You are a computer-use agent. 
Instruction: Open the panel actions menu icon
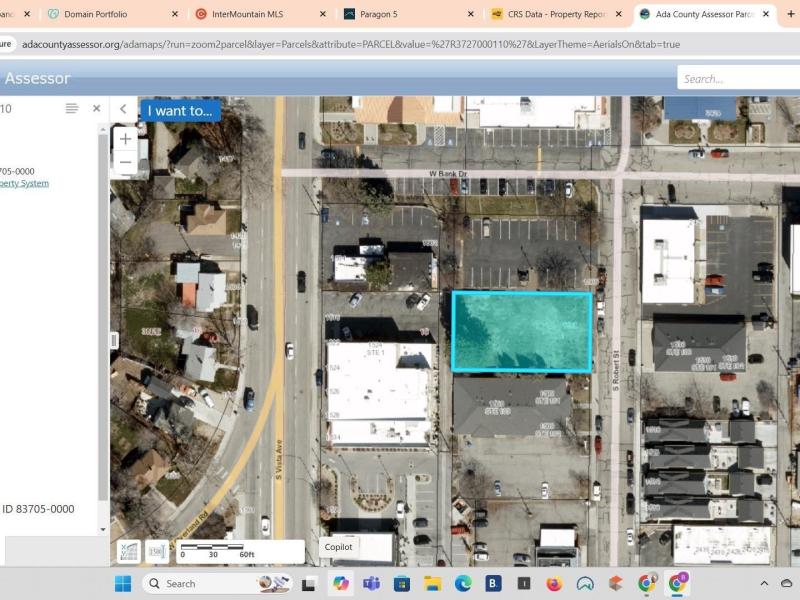click(71, 109)
